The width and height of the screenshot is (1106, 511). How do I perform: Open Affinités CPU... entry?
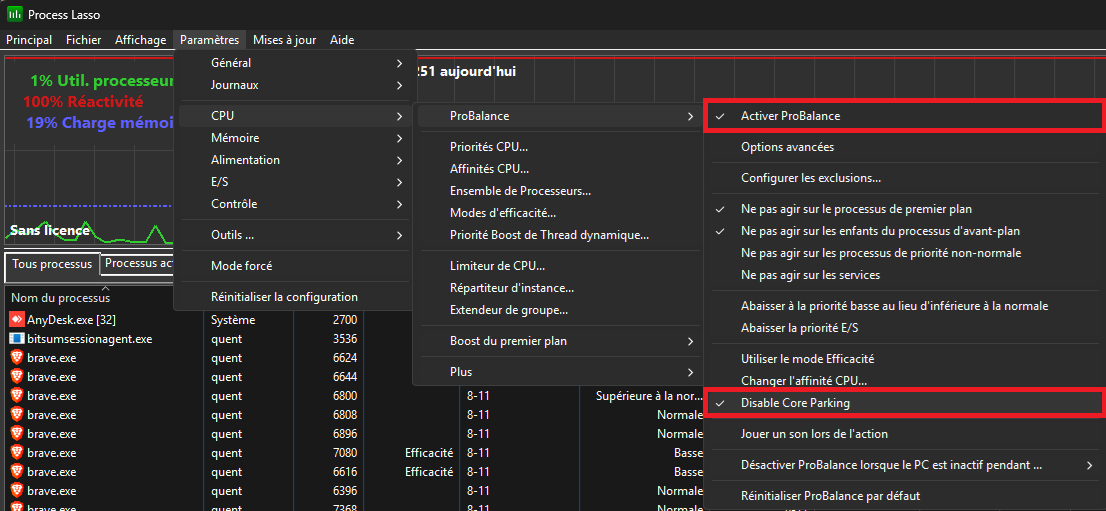[557, 169]
